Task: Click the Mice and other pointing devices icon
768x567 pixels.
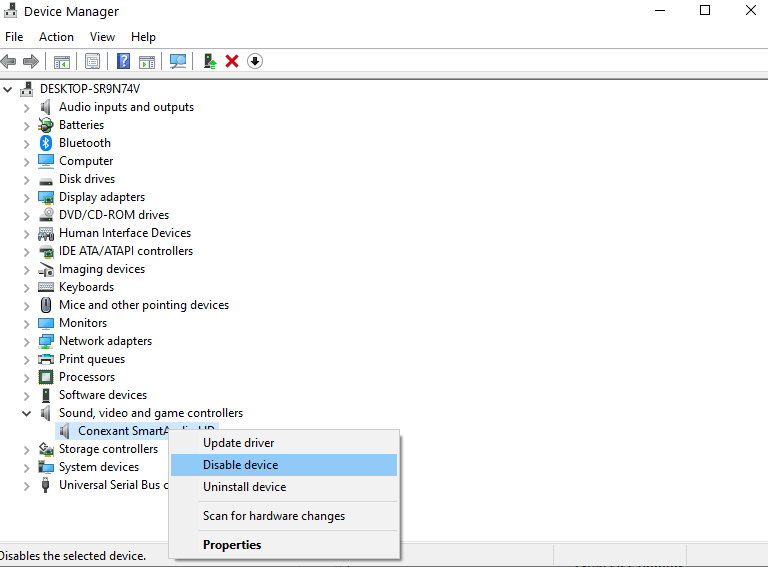Action: point(46,305)
